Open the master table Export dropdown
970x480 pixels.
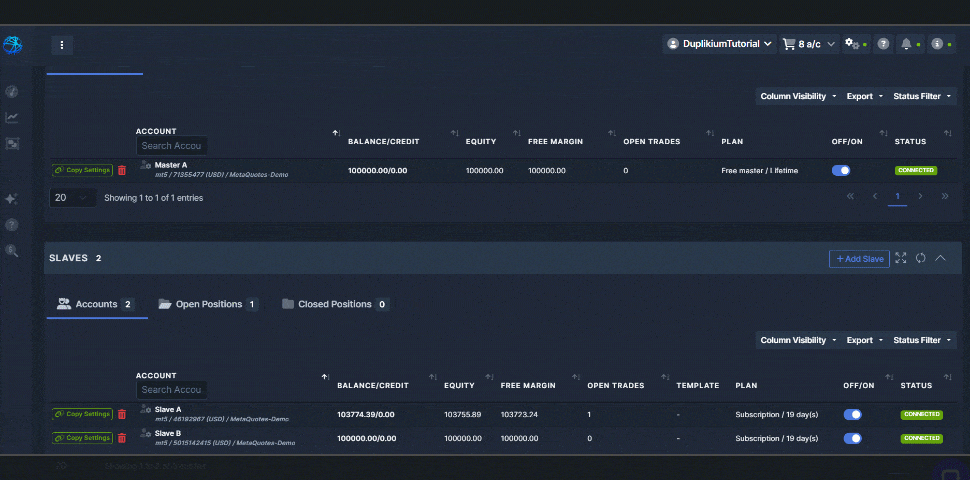[864, 96]
